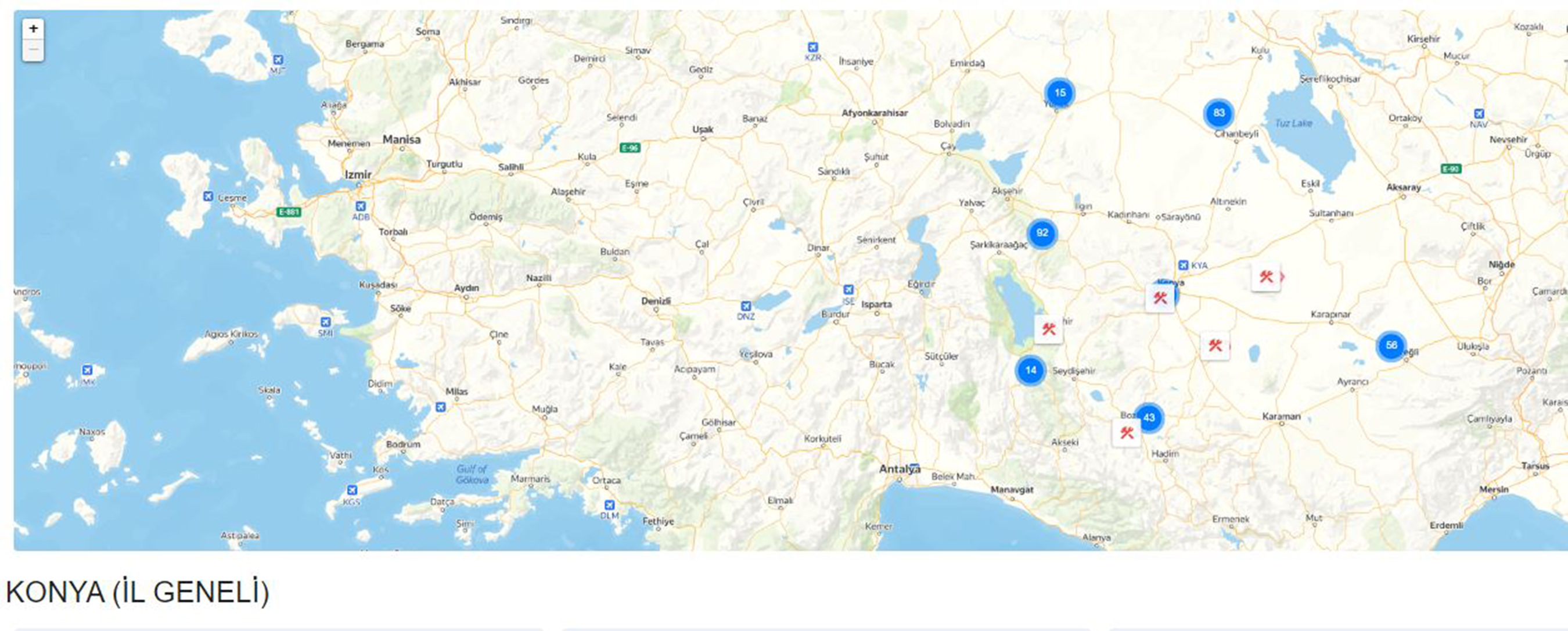Click the KYA airport icon
This screenshot has height=631, width=1568.
[x=1183, y=266]
